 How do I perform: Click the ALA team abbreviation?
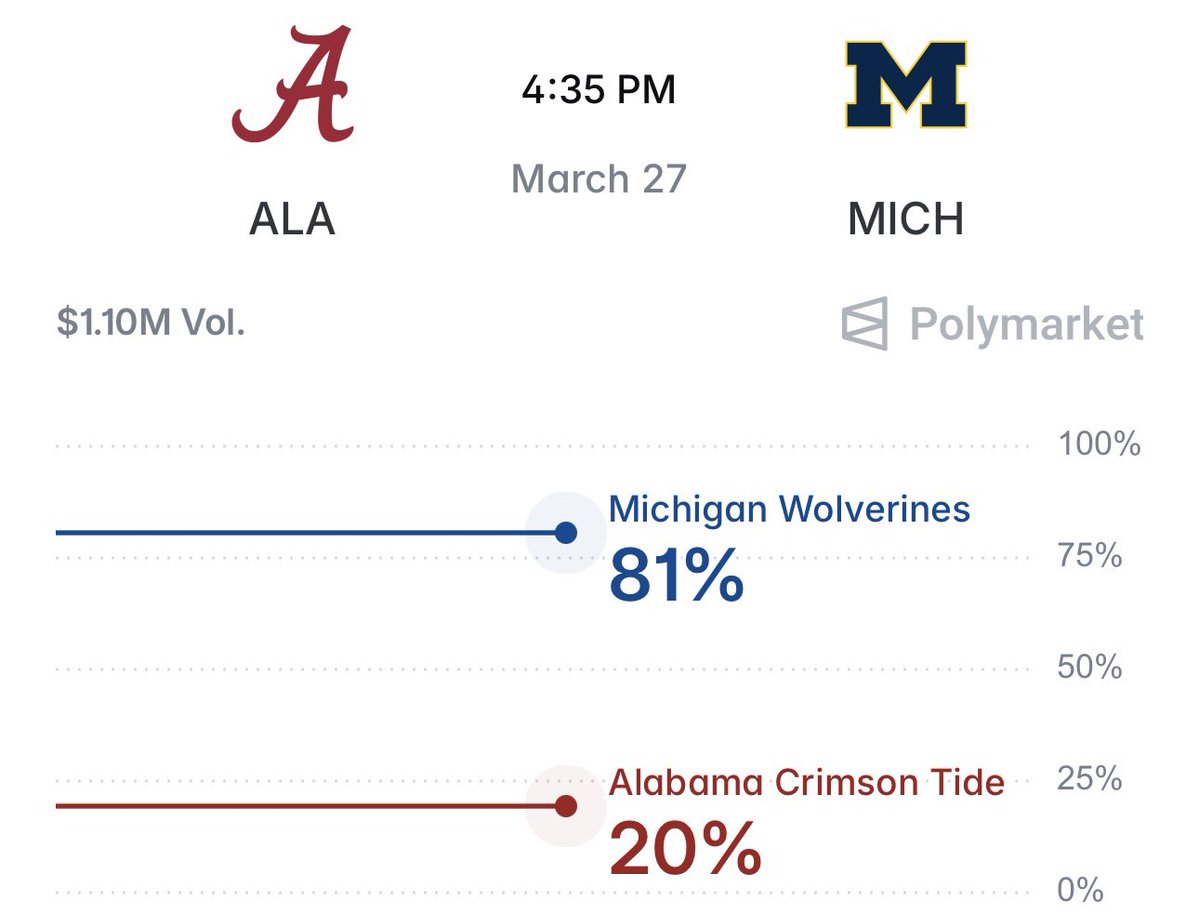[x=292, y=220]
